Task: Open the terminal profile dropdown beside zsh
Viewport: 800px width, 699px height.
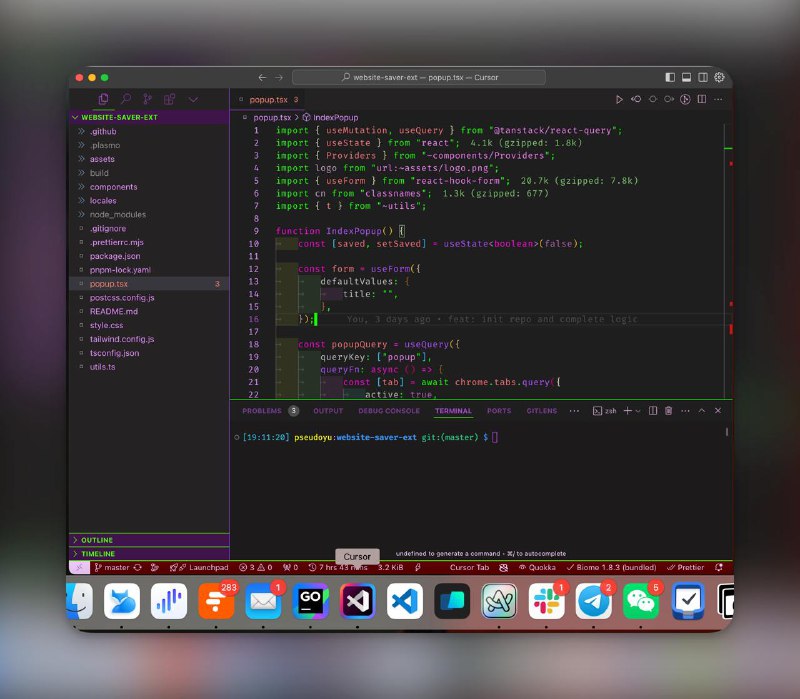Action: click(637, 410)
